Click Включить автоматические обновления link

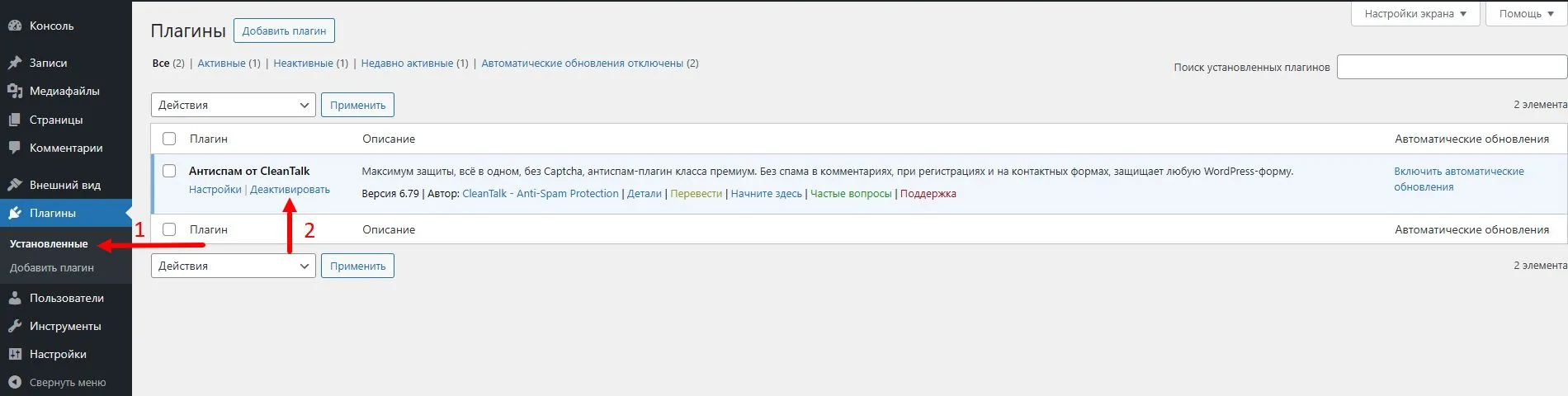point(1459,179)
